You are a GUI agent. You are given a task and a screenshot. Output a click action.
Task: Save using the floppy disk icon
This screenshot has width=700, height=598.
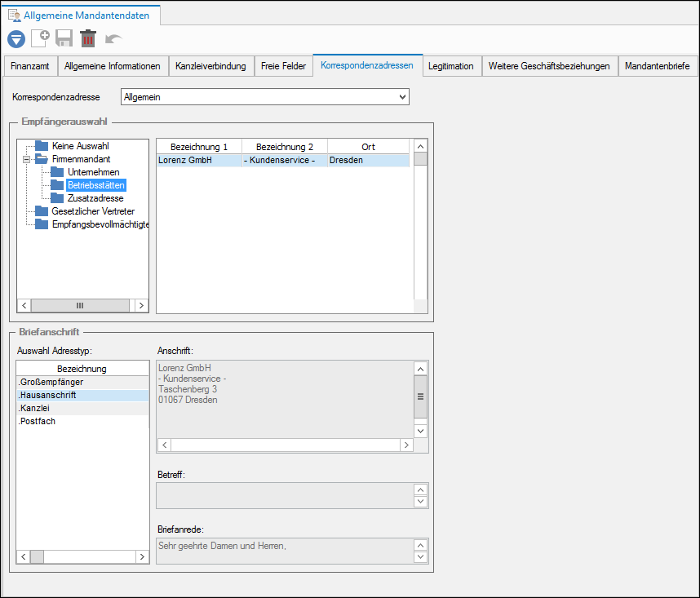point(64,38)
